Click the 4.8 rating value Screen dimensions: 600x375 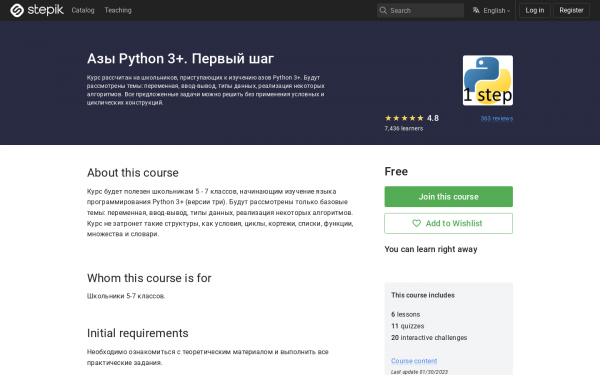click(x=433, y=118)
